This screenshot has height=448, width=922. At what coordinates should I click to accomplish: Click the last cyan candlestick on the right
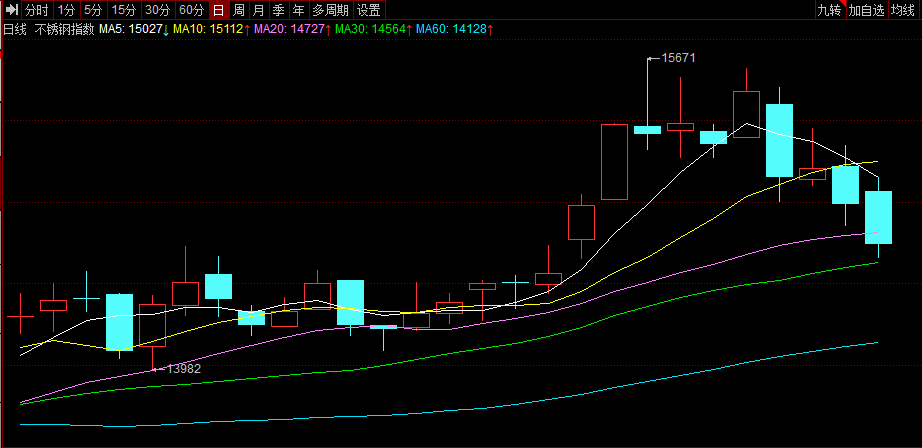(878, 217)
